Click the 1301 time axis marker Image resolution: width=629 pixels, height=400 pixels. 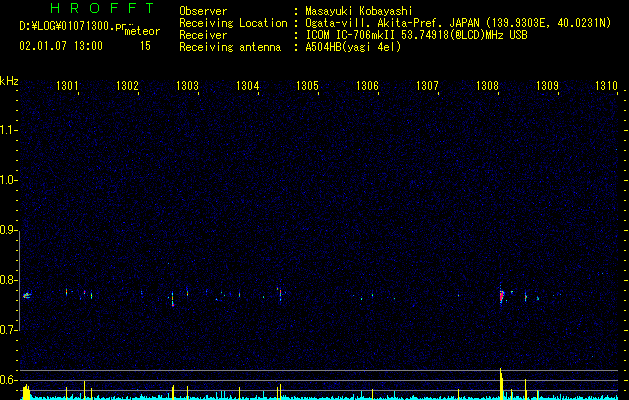tap(67, 85)
